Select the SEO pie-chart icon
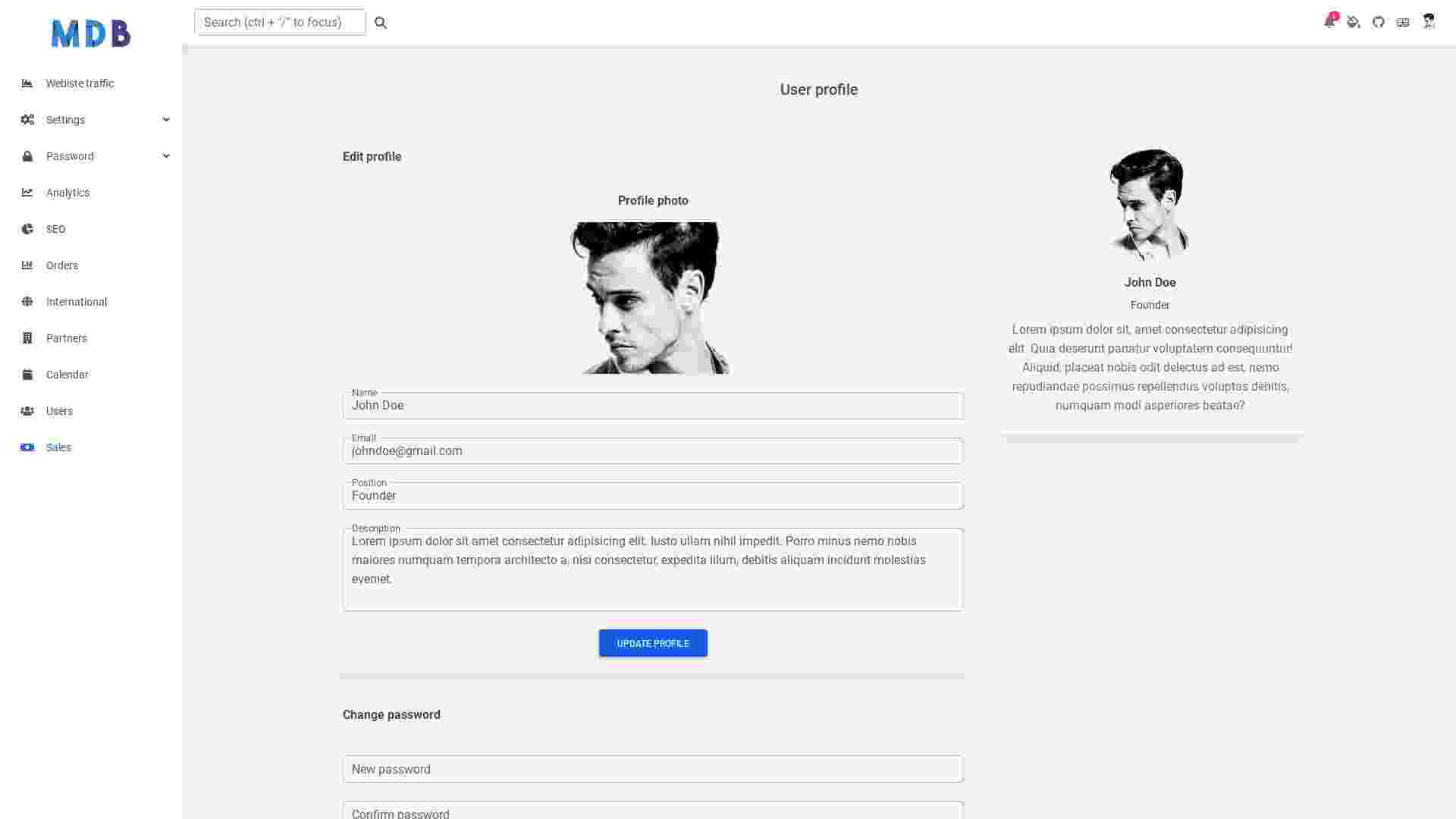This screenshot has width=1456, height=819. click(x=27, y=228)
